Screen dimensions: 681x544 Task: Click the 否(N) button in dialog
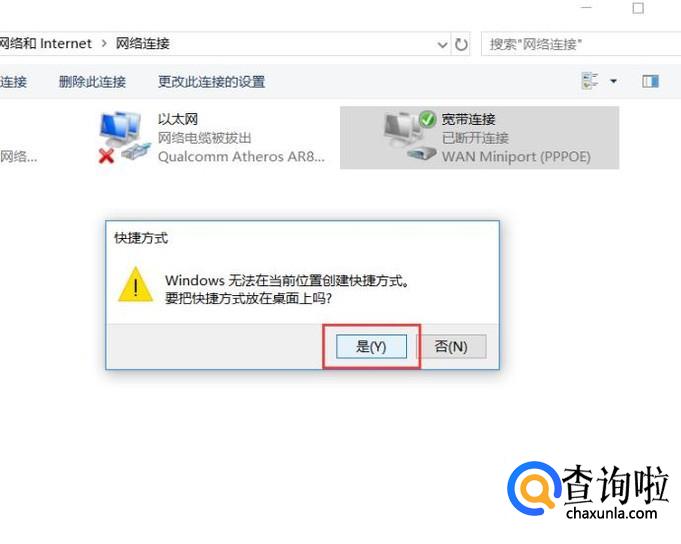pyautogui.click(x=451, y=346)
